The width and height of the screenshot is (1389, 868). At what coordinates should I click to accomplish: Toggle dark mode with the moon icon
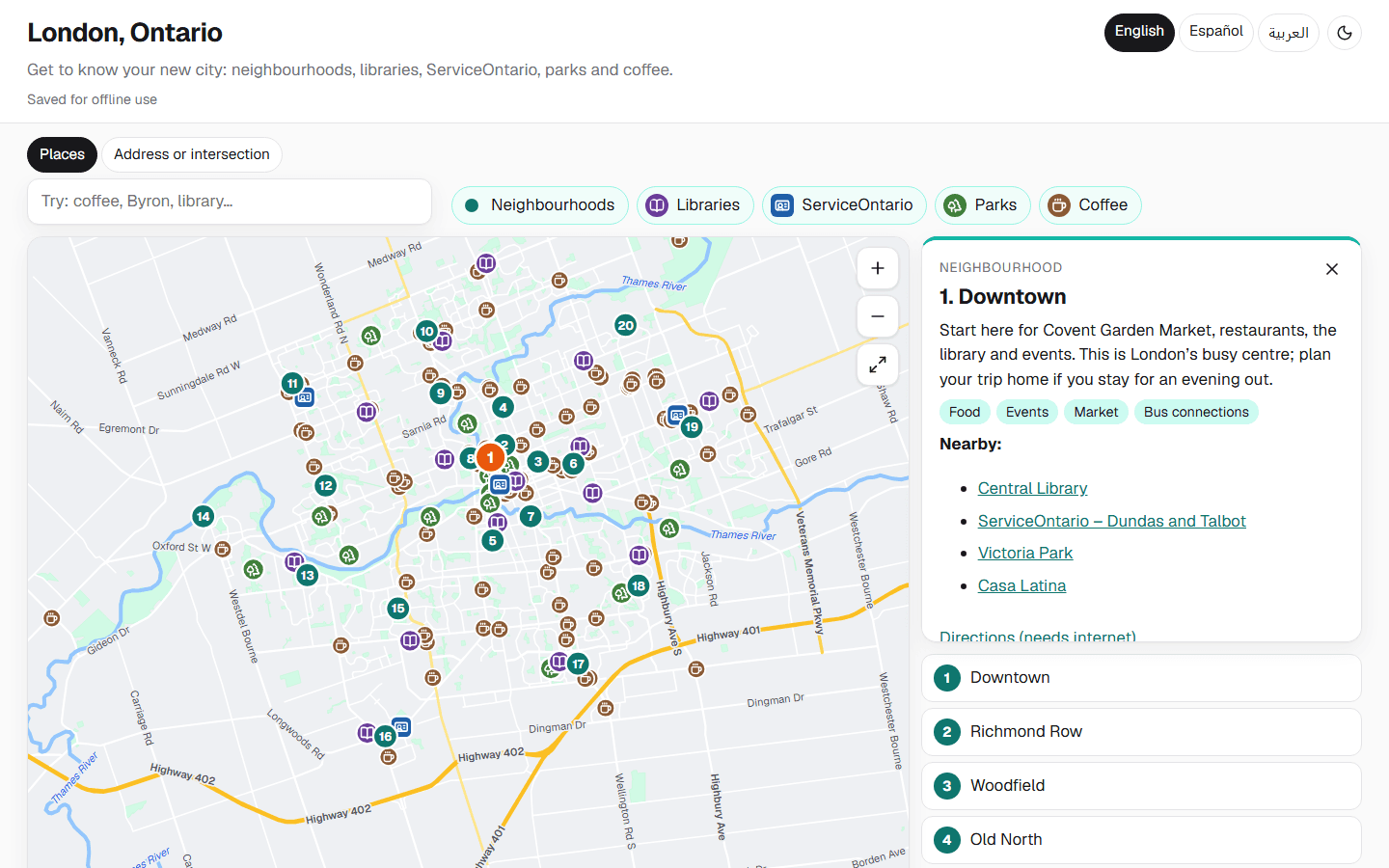pyautogui.click(x=1345, y=33)
